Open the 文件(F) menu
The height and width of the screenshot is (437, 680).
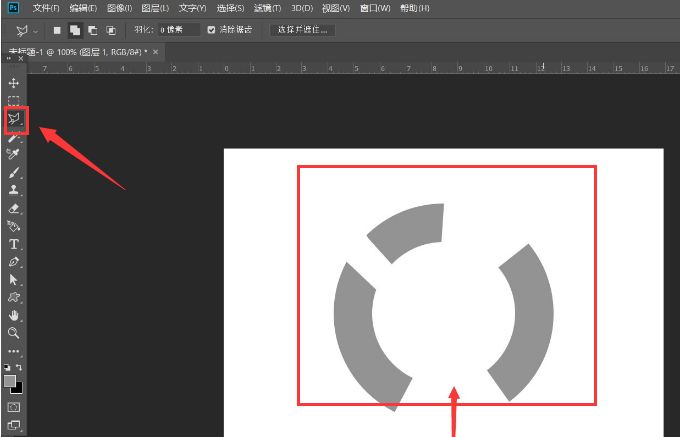pos(46,8)
